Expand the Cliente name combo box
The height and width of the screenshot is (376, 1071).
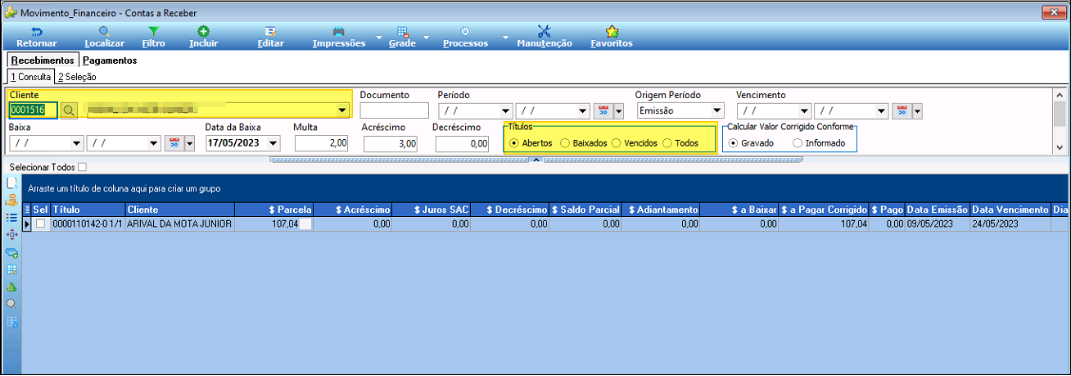point(342,110)
